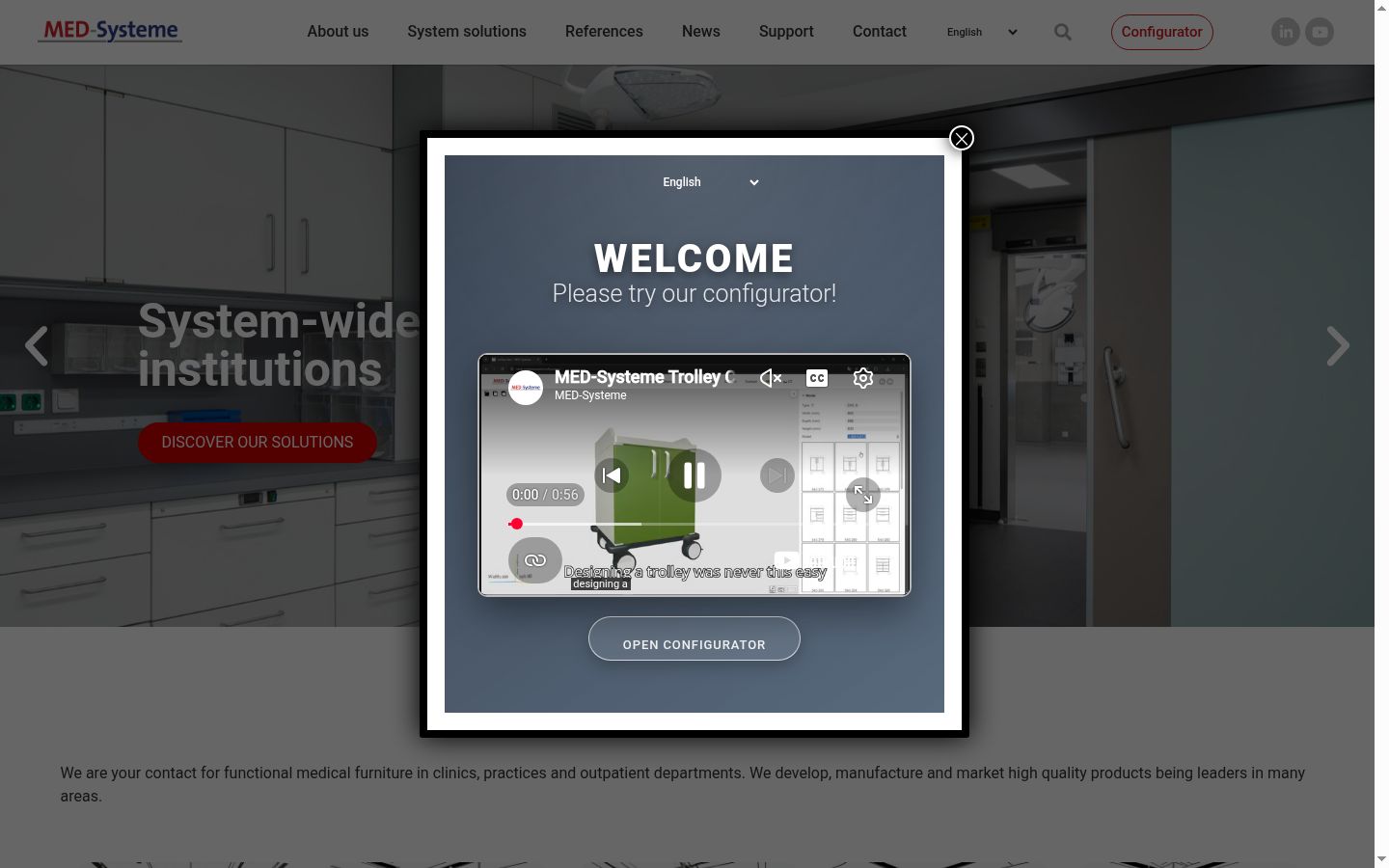This screenshot has height=868, width=1389.
Task: Open the Contact page
Action: coord(880,32)
